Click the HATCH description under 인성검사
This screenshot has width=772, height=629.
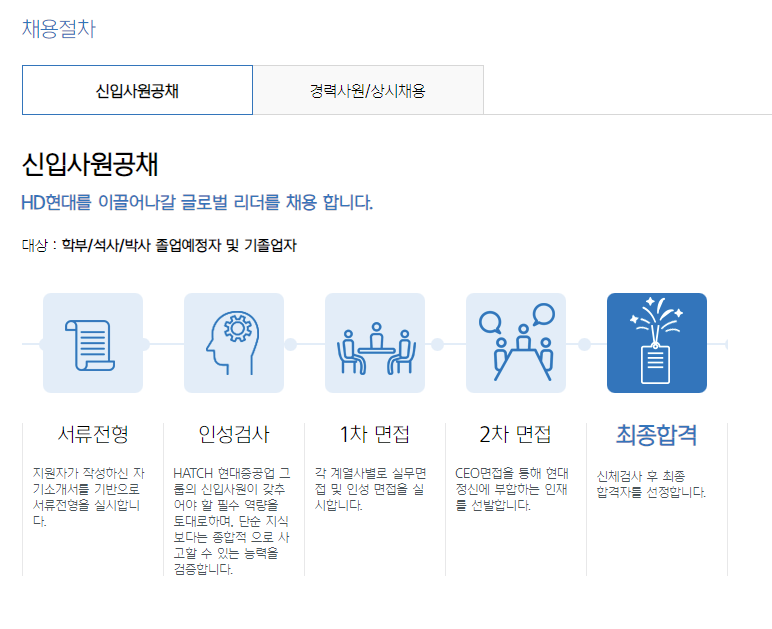(x=233, y=520)
